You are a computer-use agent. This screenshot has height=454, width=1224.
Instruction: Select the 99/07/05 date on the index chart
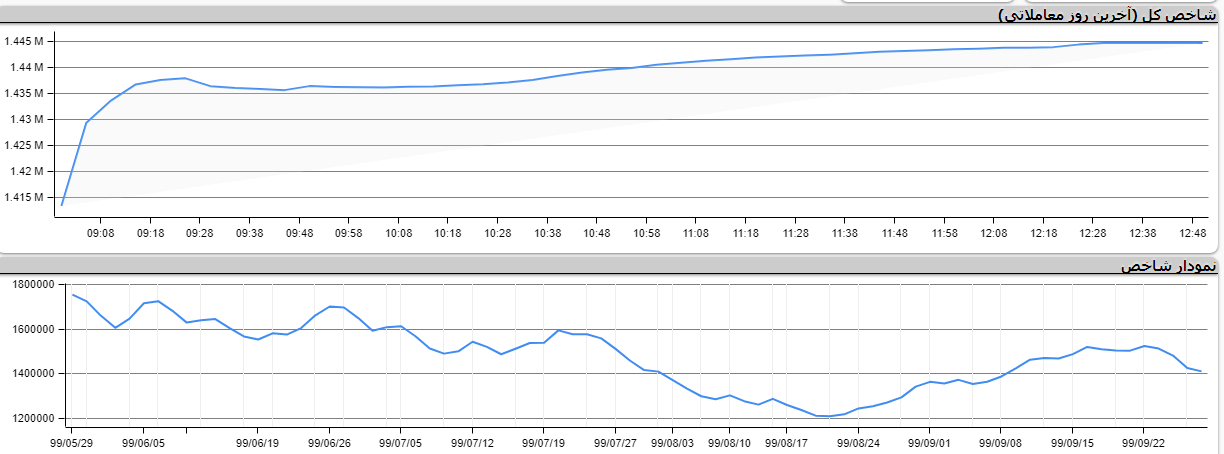(401, 441)
